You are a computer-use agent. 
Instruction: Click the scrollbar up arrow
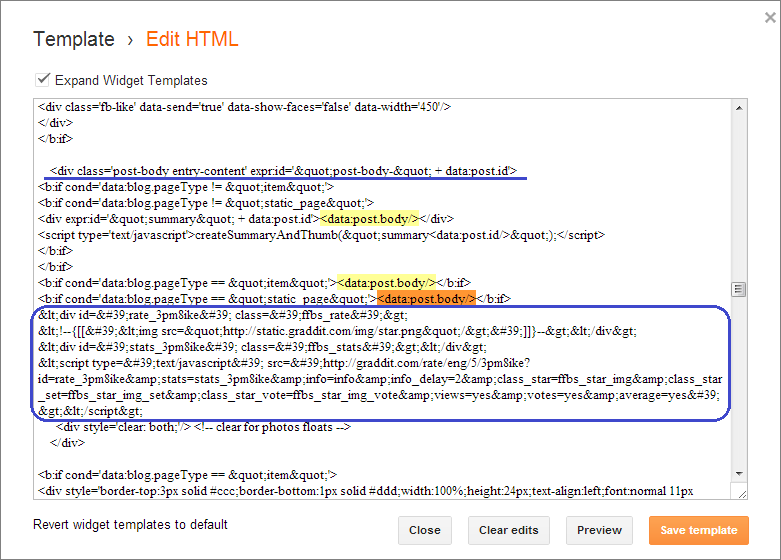click(739, 108)
